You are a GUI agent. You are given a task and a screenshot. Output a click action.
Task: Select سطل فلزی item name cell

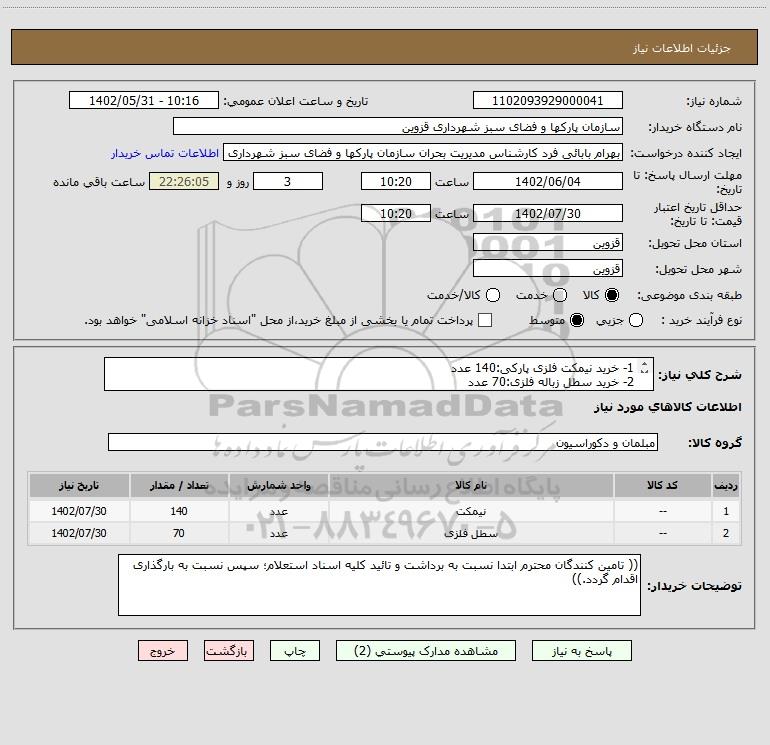click(470, 533)
